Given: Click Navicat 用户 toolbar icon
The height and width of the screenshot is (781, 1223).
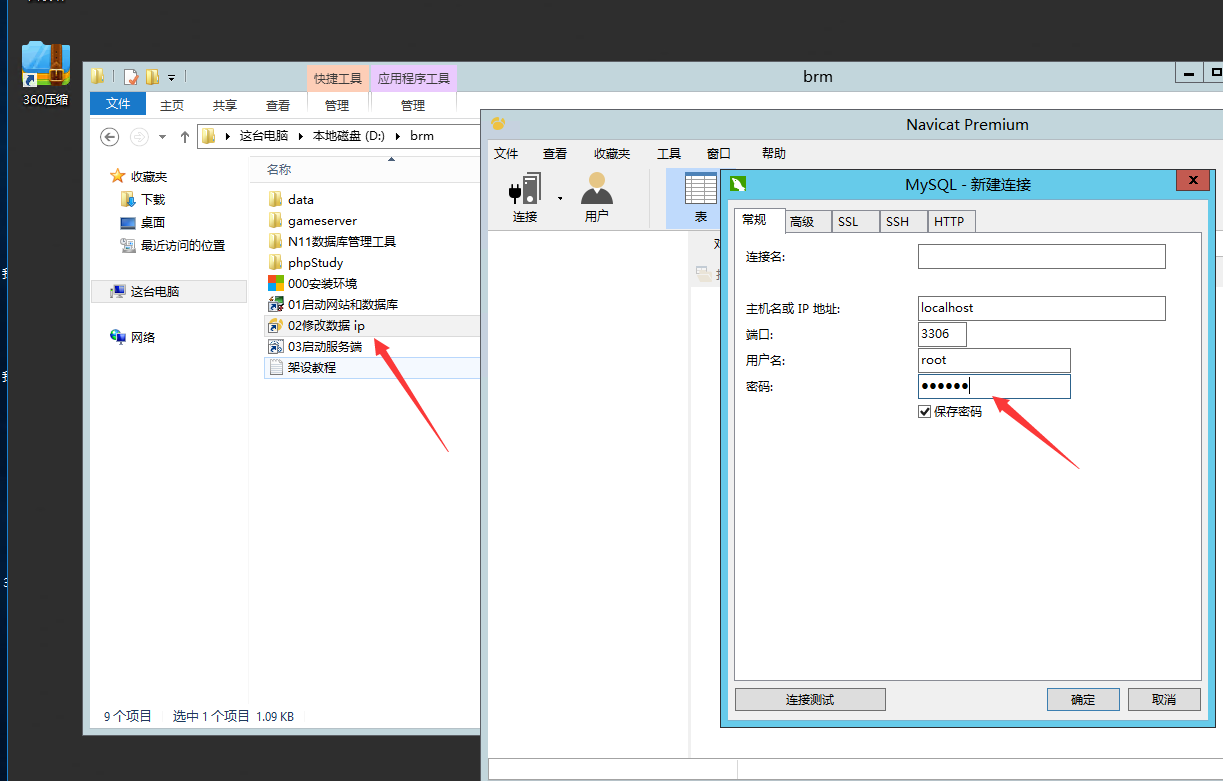Looking at the screenshot, I should [597, 197].
